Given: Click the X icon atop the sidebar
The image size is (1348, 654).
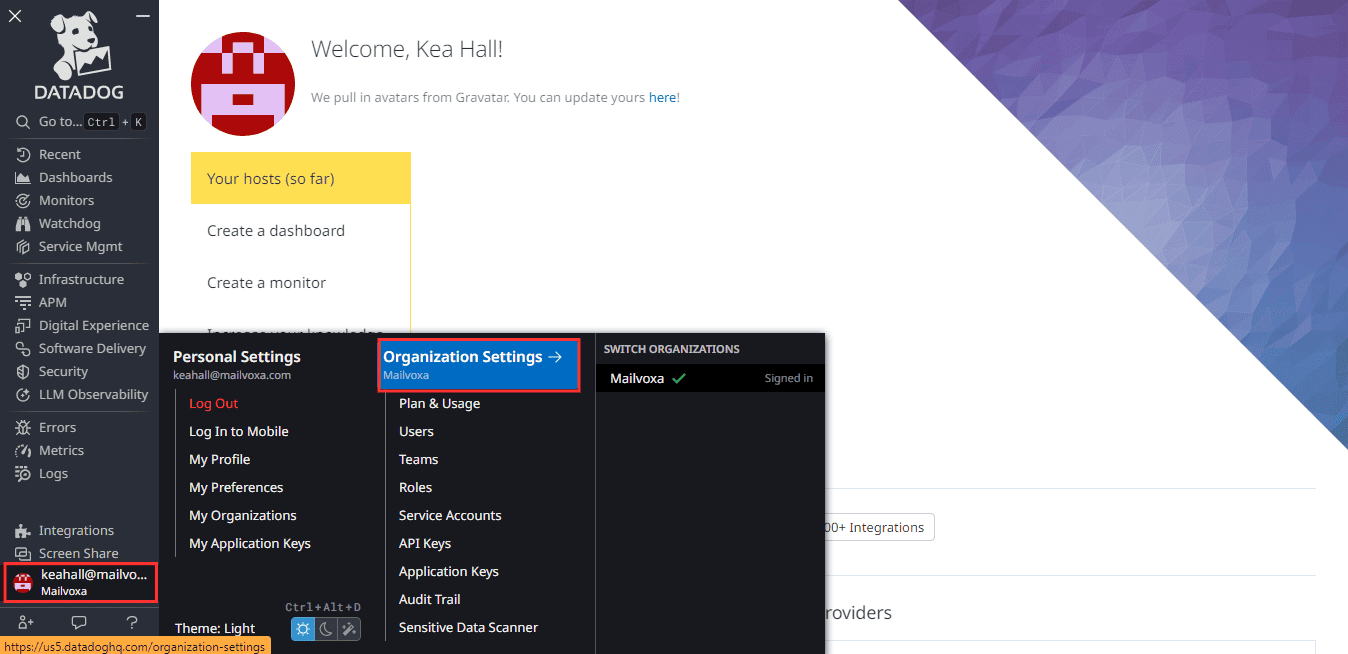Looking at the screenshot, I should click(x=15, y=16).
